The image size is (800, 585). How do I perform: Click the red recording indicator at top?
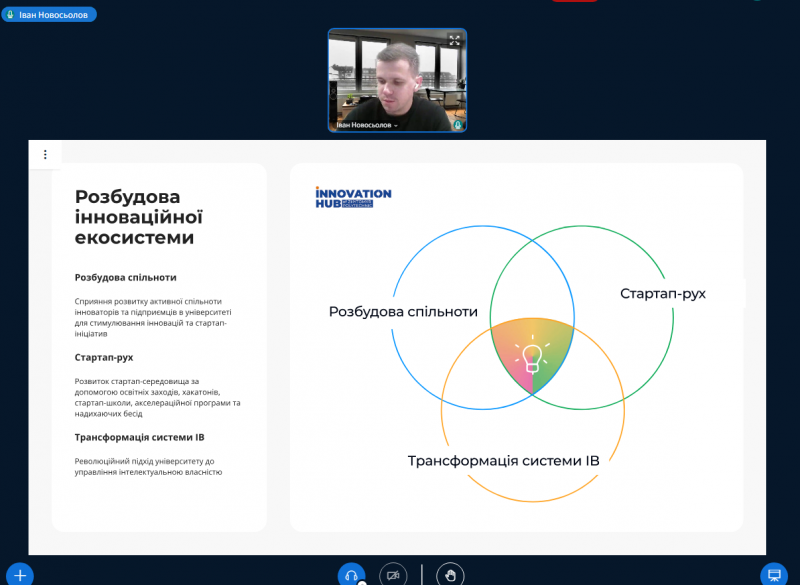click(x=575, y=1)
